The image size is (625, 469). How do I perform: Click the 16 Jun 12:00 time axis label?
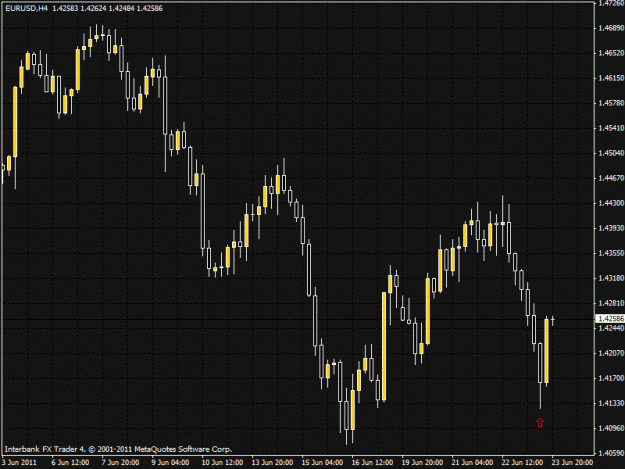click(x=372, y=463)
